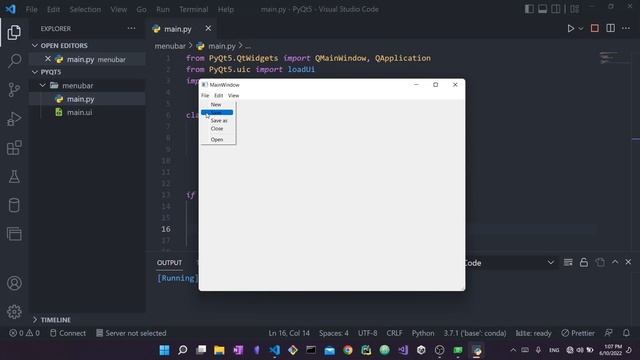Collapse the menubar folder
Image resolution: width=640 pixels, height=360 pixels.
click(x=42, y=85)
